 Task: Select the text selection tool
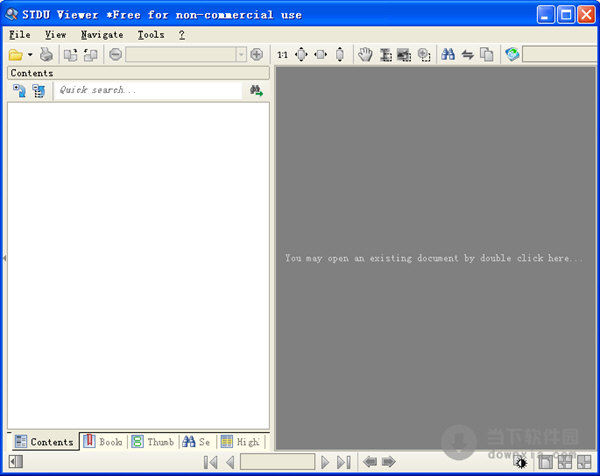click(385, 55)
